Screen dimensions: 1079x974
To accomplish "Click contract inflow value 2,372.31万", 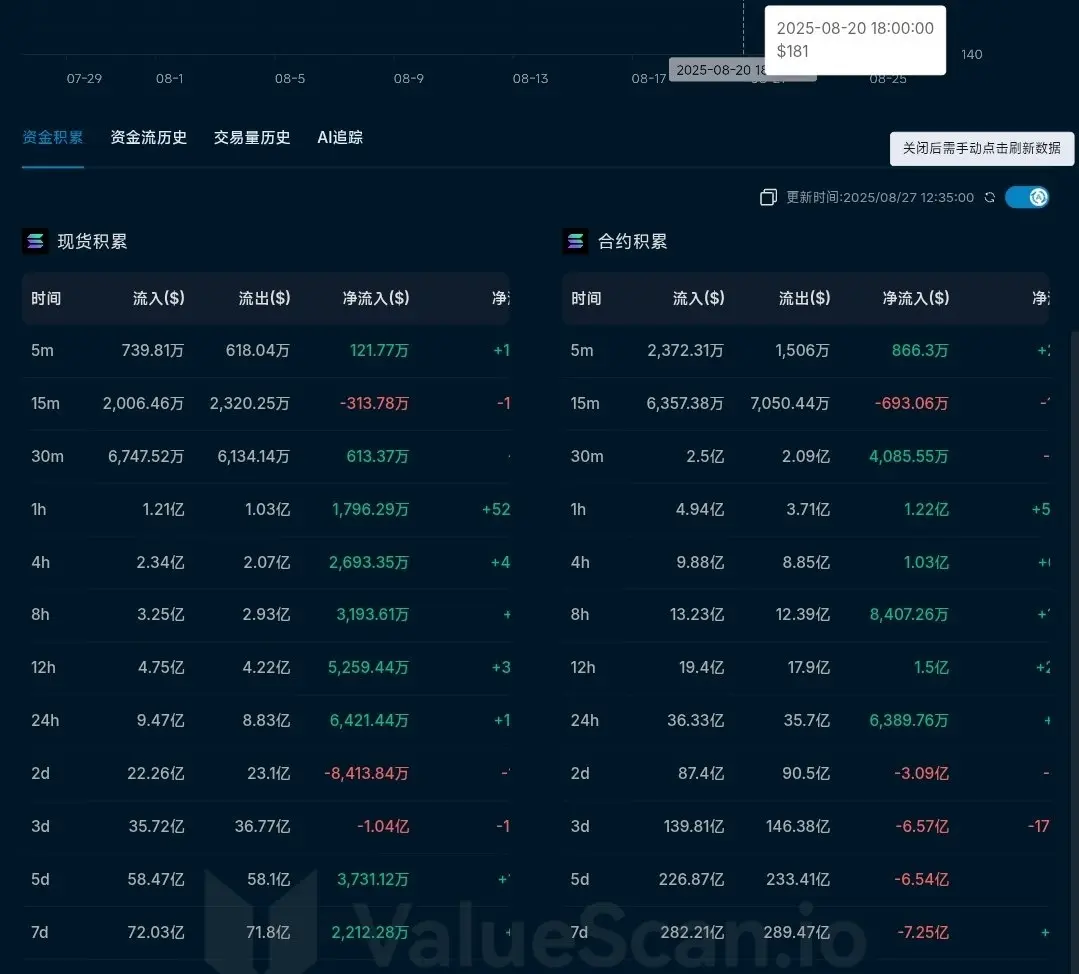I will pyautogui.click(x=685, y=350).
